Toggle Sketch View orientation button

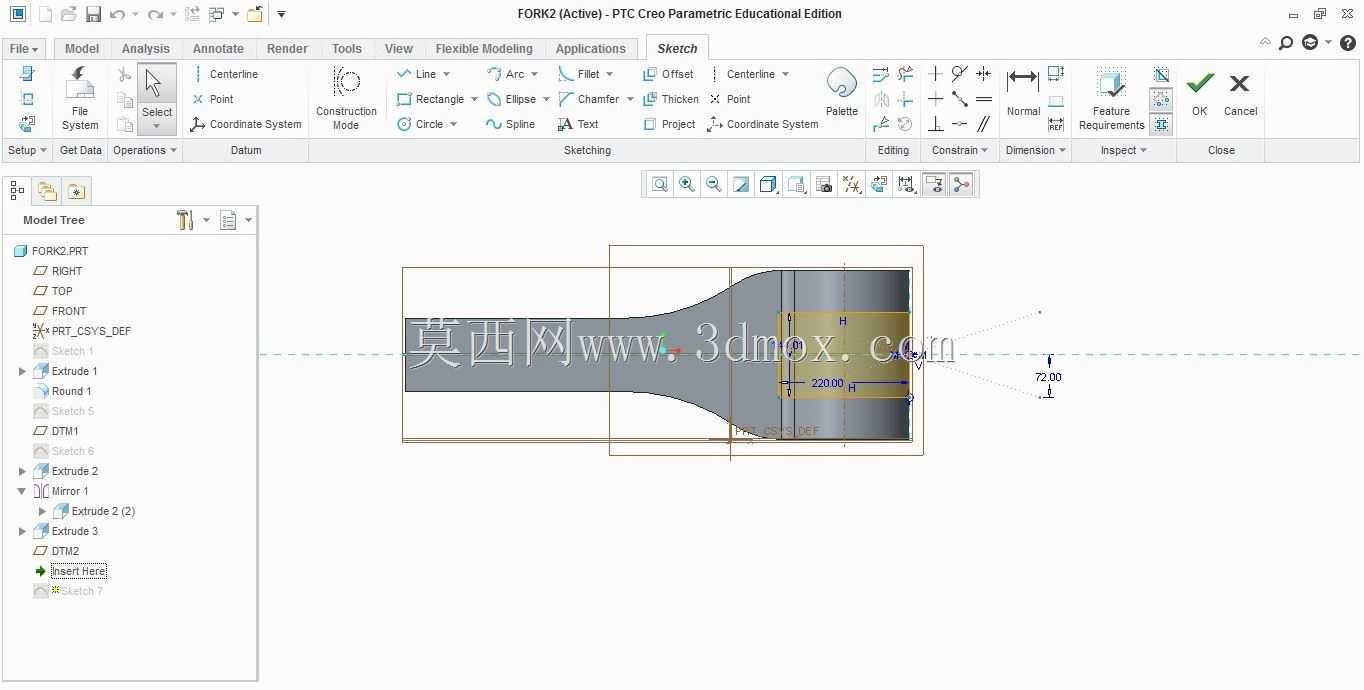pos(879,184)
